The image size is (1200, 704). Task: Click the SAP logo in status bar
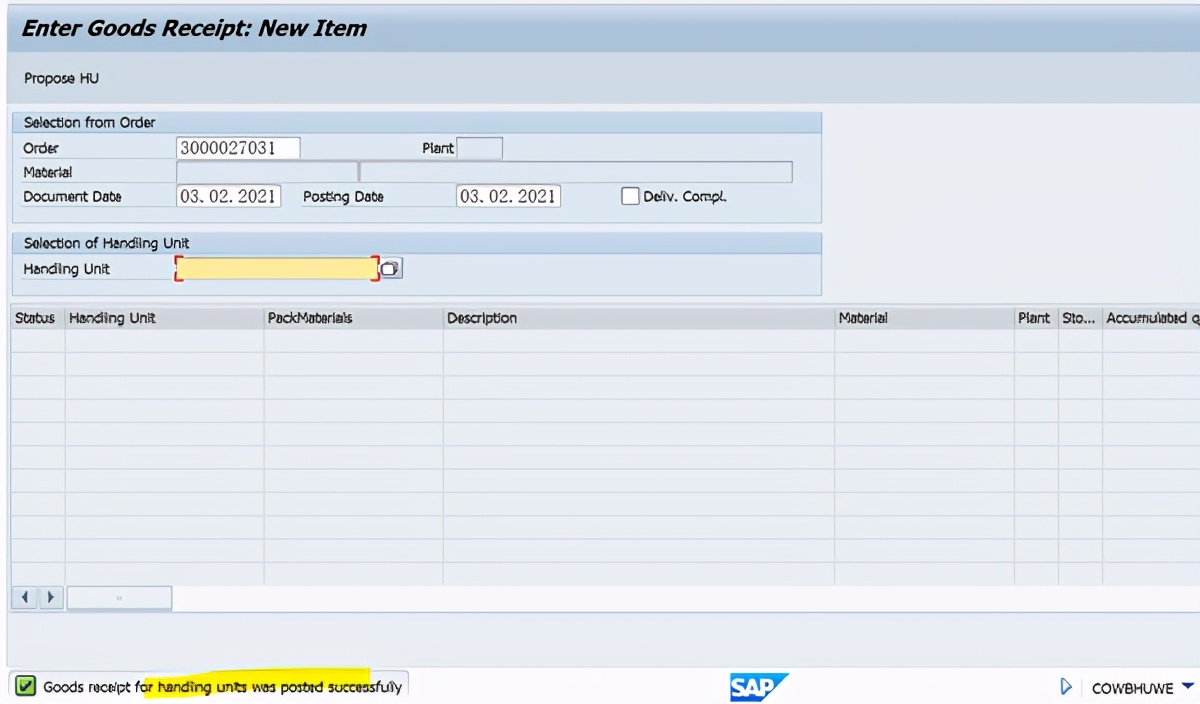[759, 687]
